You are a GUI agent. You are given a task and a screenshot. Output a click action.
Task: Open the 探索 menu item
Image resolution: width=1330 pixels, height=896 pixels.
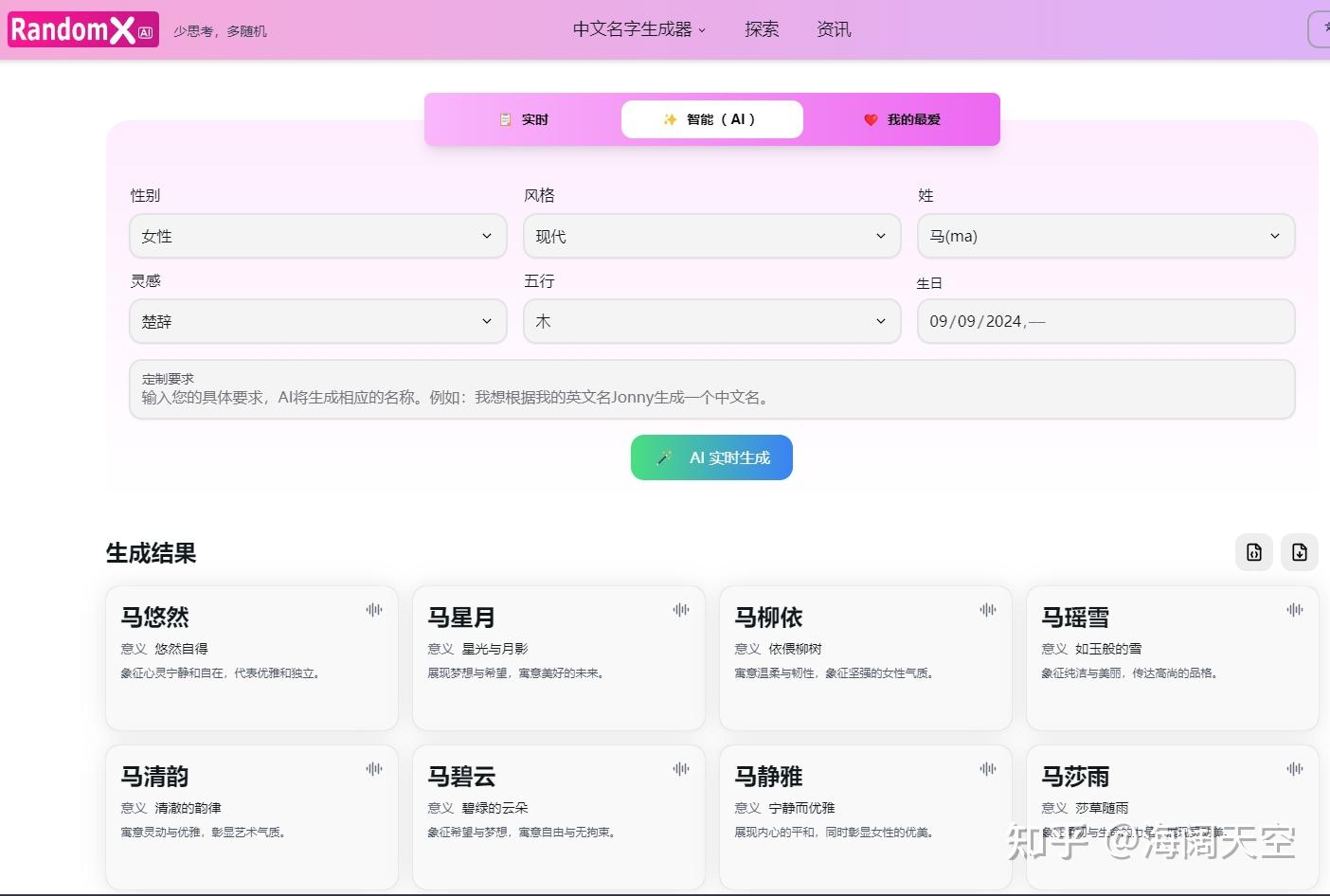pyautogui.click(x=761, y=29)
